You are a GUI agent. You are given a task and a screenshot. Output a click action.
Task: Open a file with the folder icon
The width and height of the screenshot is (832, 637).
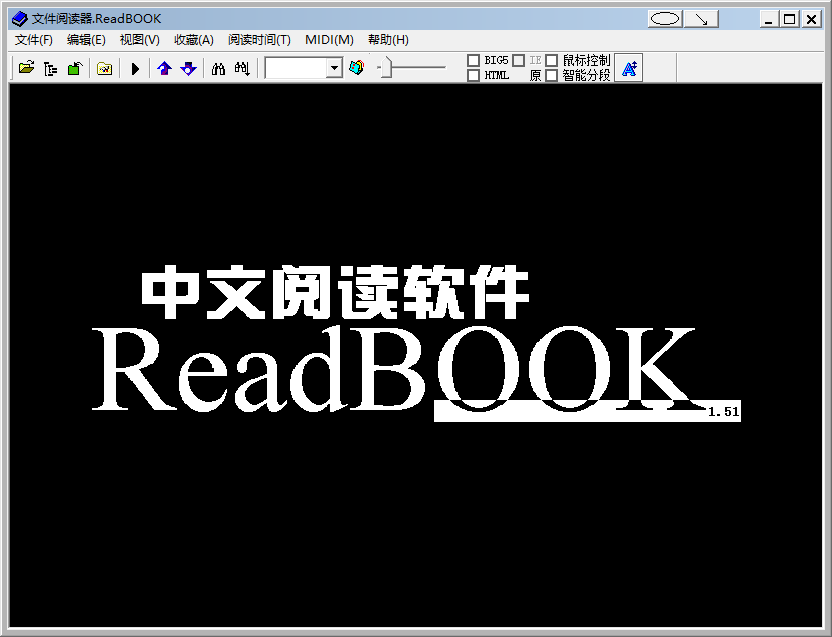point(26,68)
